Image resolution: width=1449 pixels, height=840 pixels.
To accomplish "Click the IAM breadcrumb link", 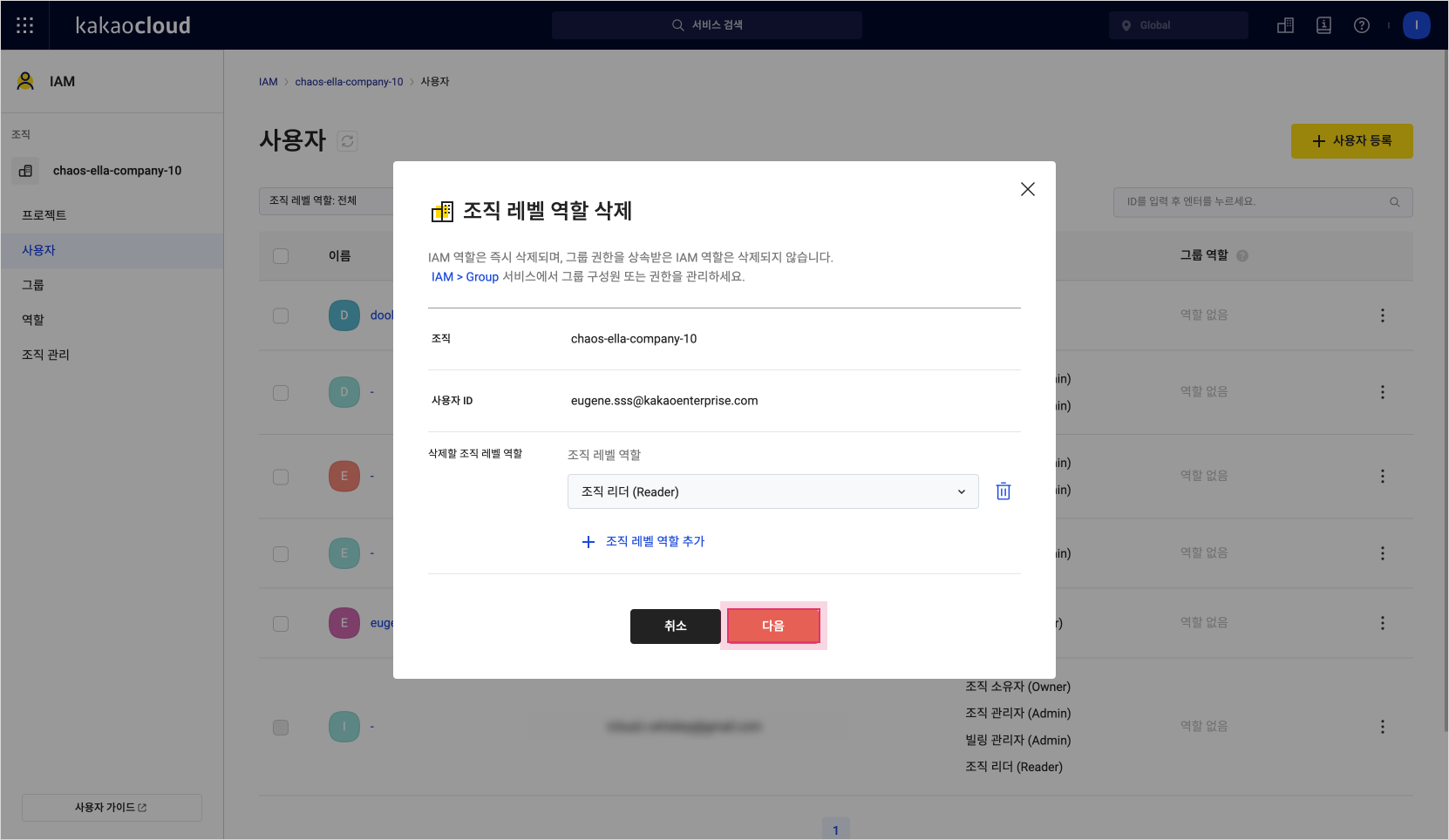I will (x=268, y=82).
